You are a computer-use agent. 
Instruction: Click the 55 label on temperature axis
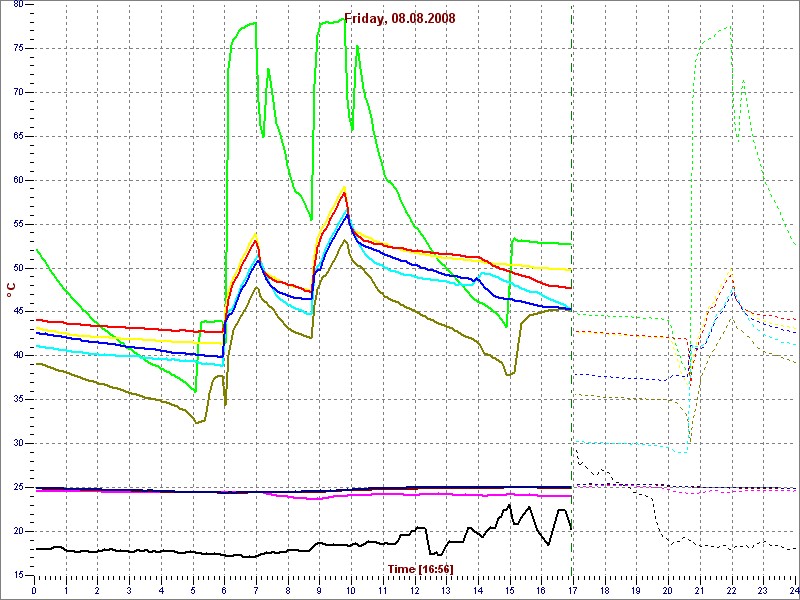tap(18, 224)
